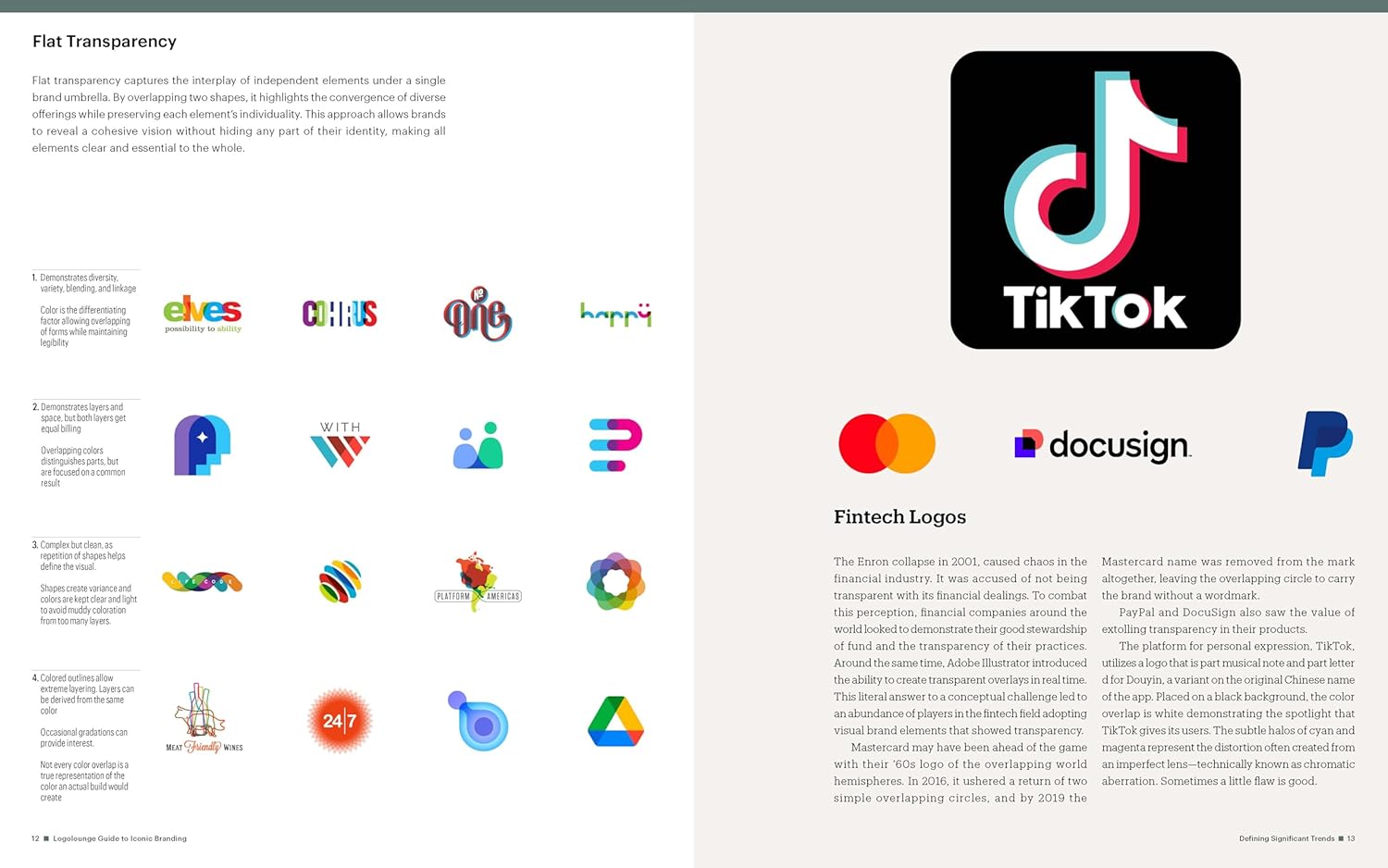Click the docusign logo

pos(1102,445)
